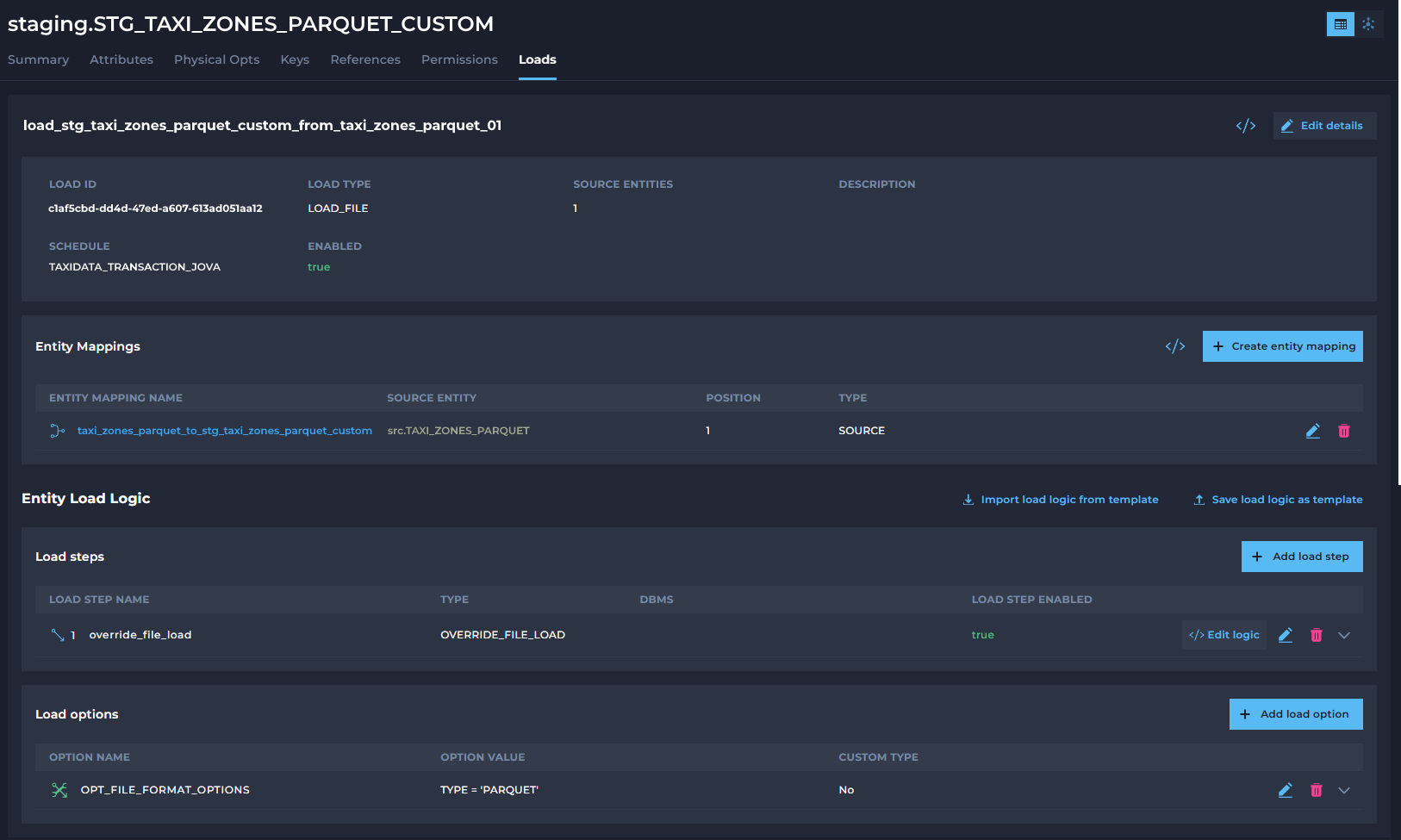Switch to table view icon at top right
This screenshot has height=840, width=1401.
coord(1341,24)
